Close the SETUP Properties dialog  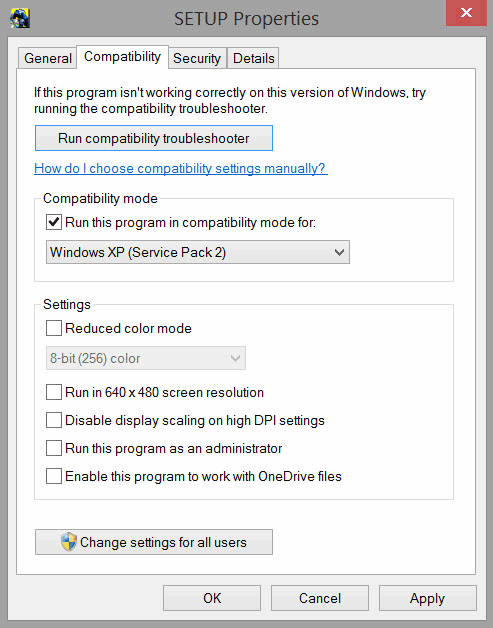point(466,13)
